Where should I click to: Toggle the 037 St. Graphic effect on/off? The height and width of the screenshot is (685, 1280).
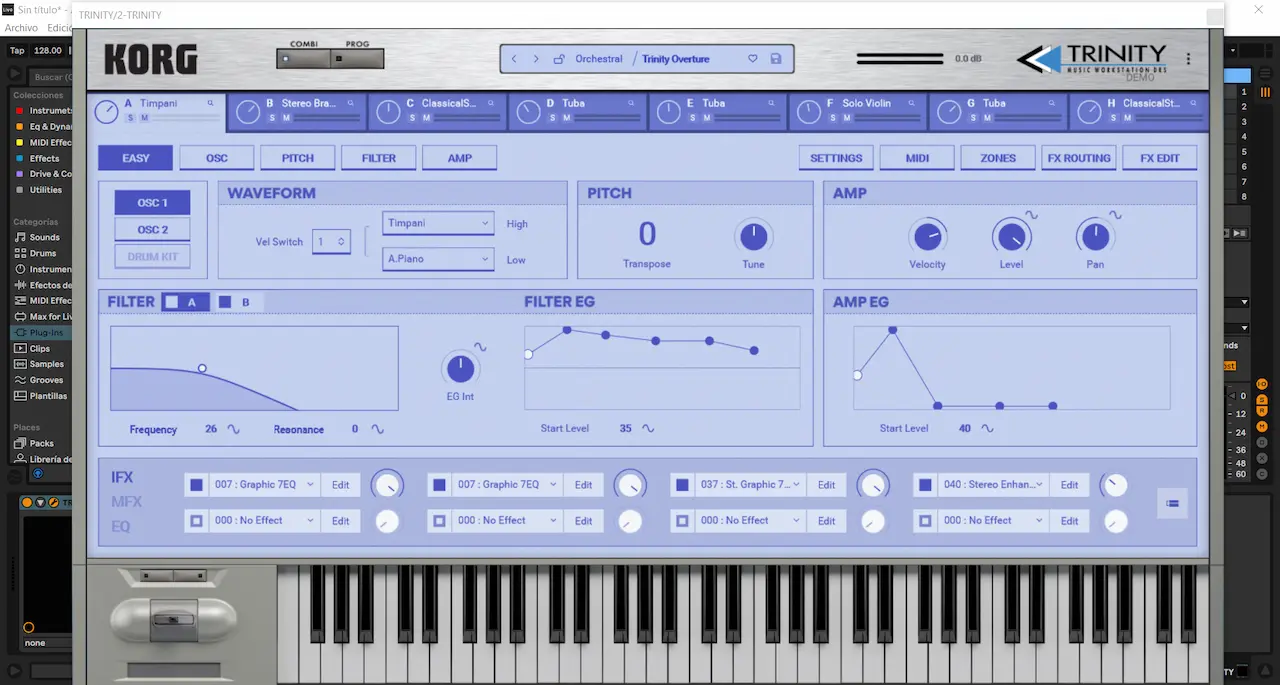[682, 485]
